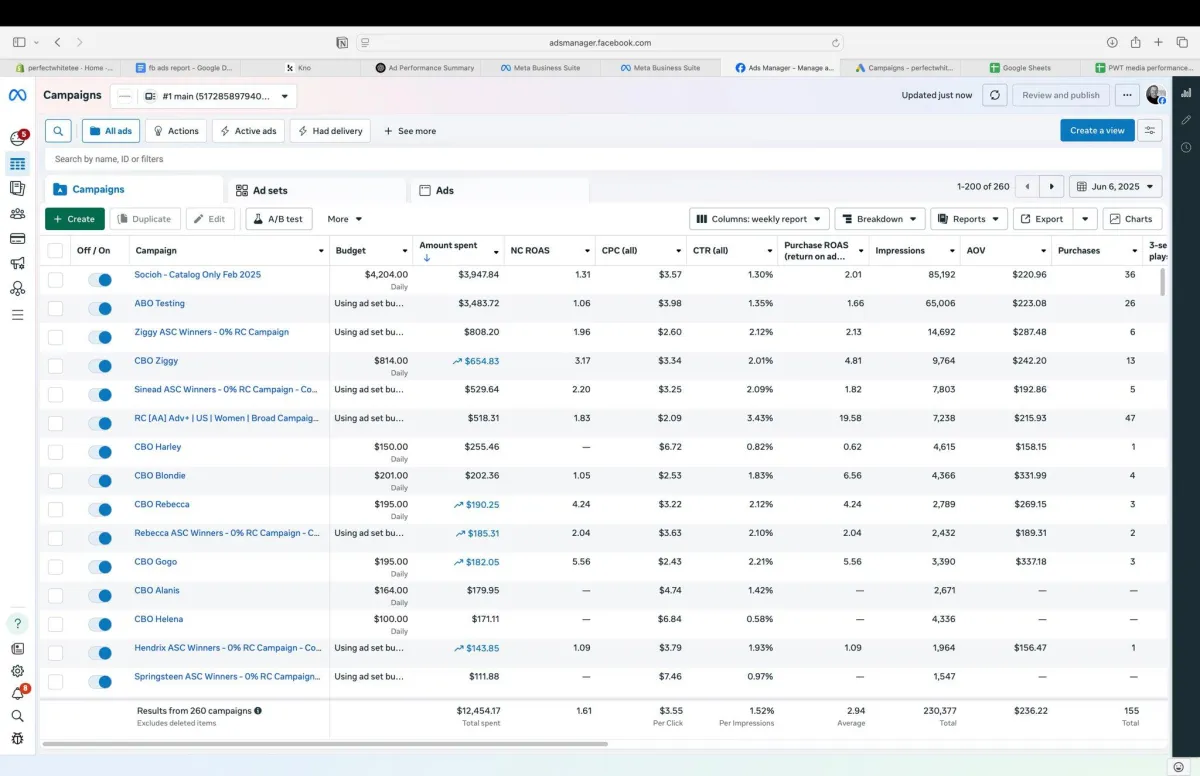The width and height of the screenshot is (1200, 776).
Task: Open the three-dot more options button
Action: click(x=1127, y=95)
